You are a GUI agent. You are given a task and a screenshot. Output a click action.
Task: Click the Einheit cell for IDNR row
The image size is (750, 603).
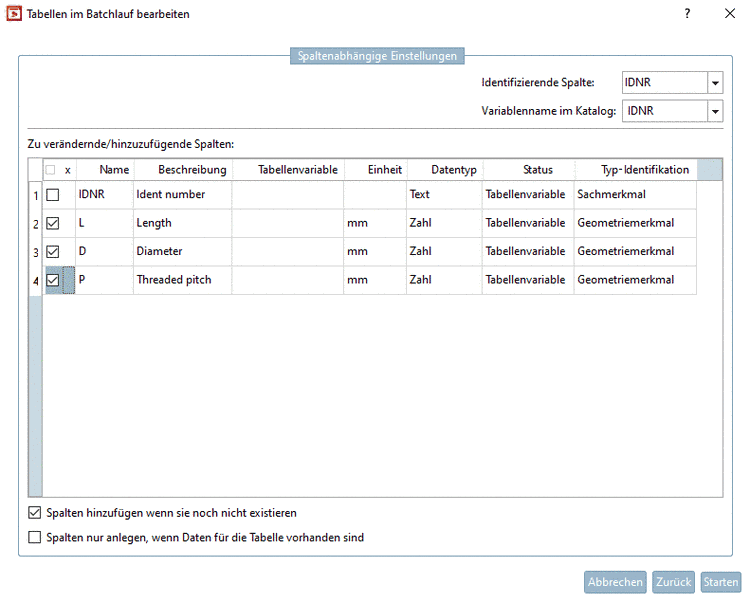374,195
